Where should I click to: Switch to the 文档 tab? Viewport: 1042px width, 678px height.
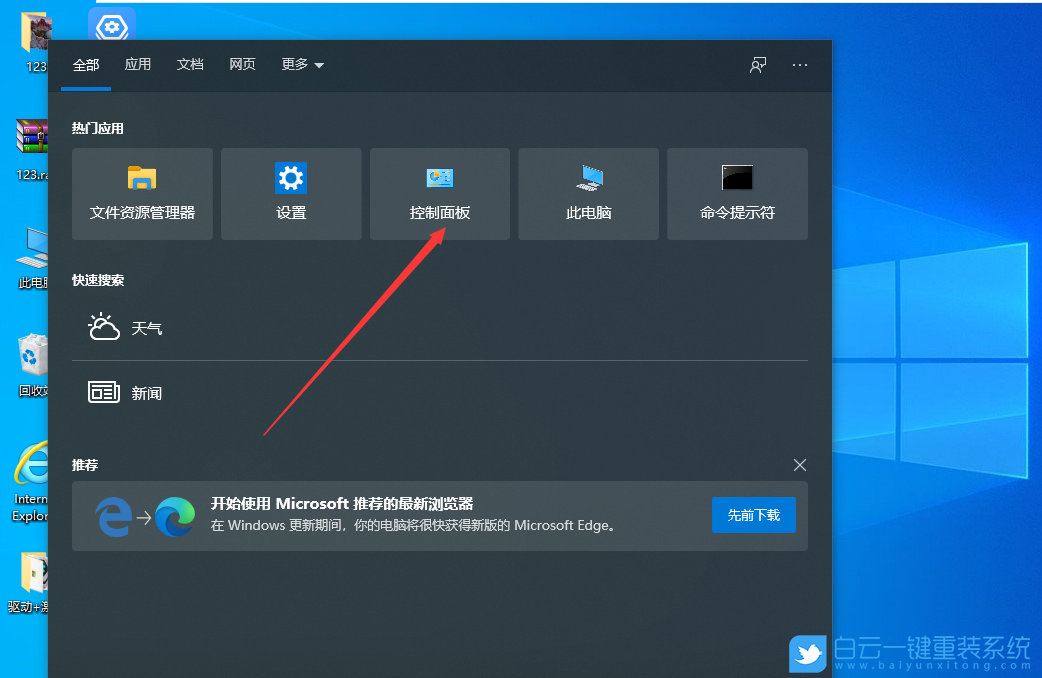190,64
